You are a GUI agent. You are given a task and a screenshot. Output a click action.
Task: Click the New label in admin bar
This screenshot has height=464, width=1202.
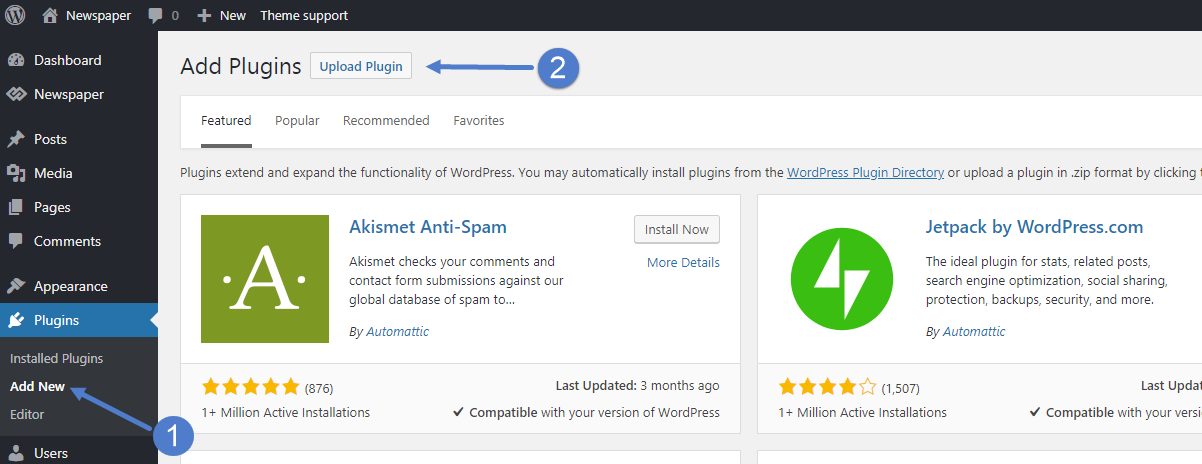(233, 15)
